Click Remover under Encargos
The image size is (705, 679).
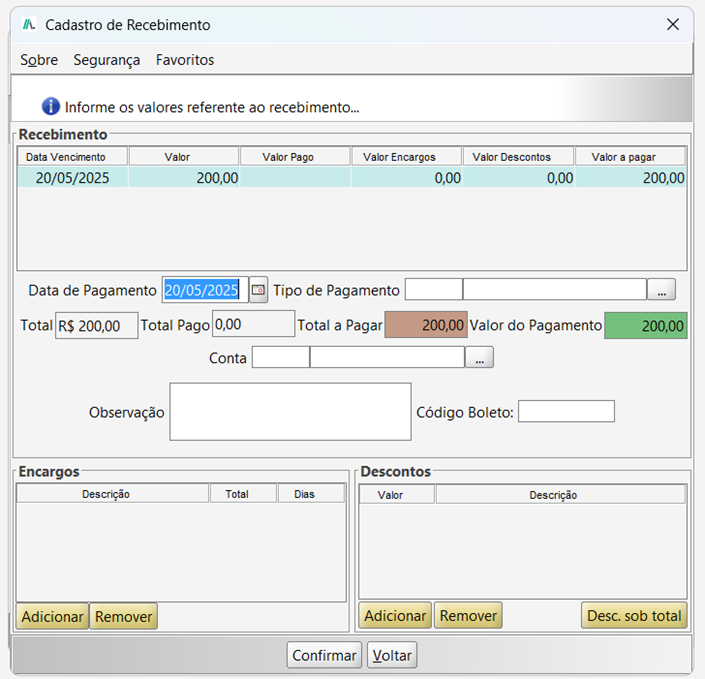pyautogui.click(x=124, y=616)
